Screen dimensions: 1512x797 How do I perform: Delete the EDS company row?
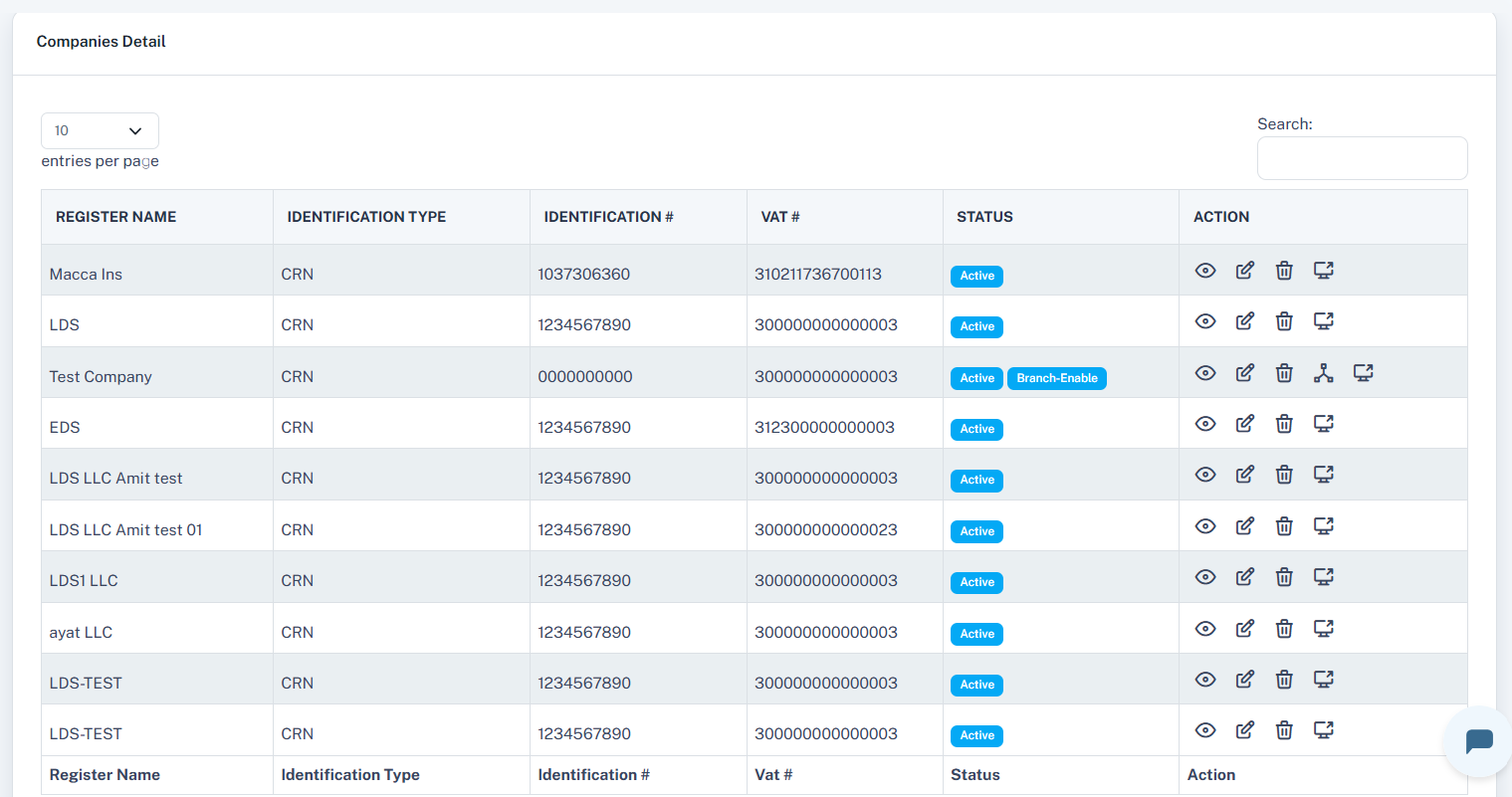click(1284, 424)
